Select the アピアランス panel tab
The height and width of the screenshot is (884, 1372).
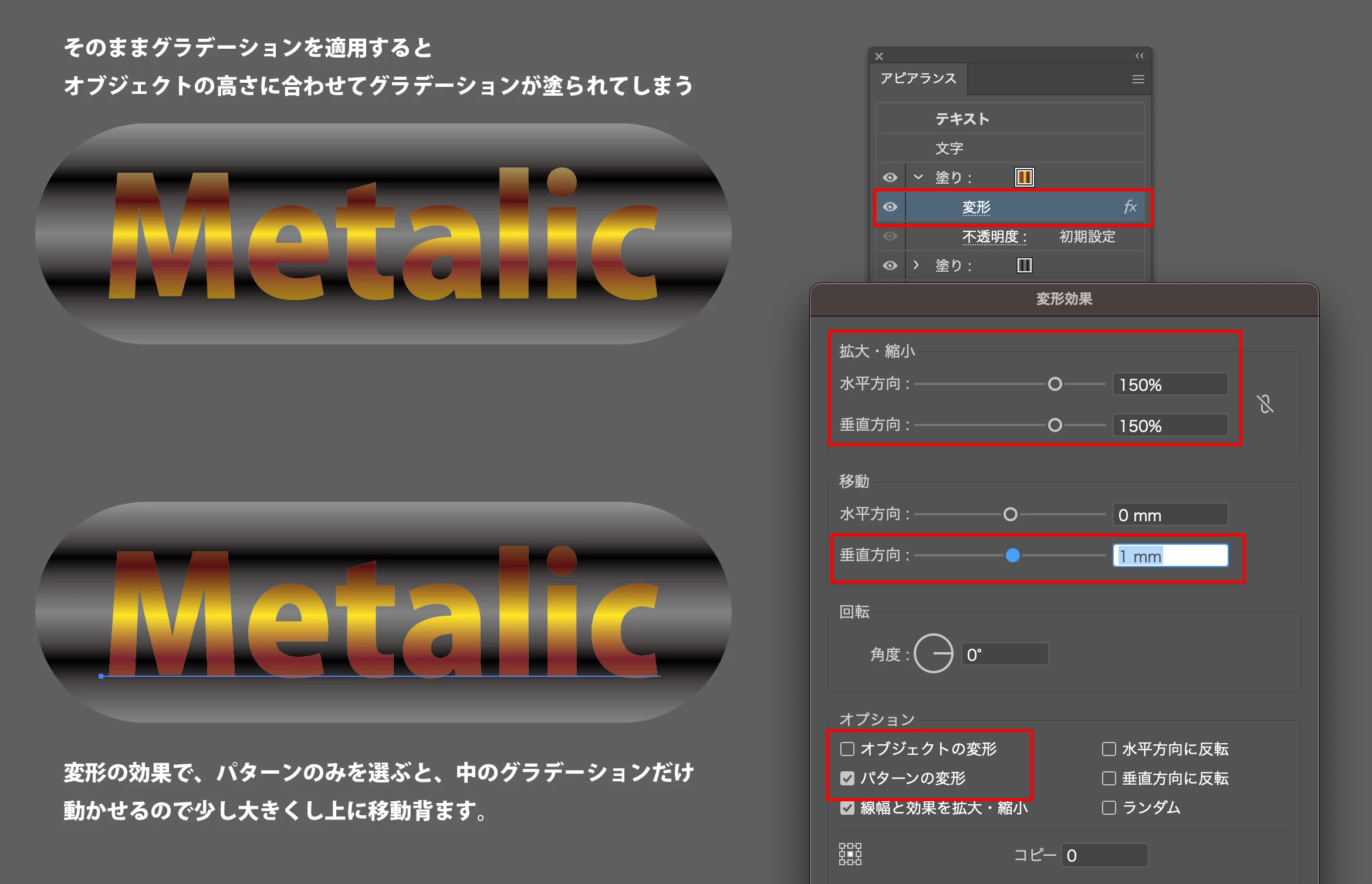[918, 79]
